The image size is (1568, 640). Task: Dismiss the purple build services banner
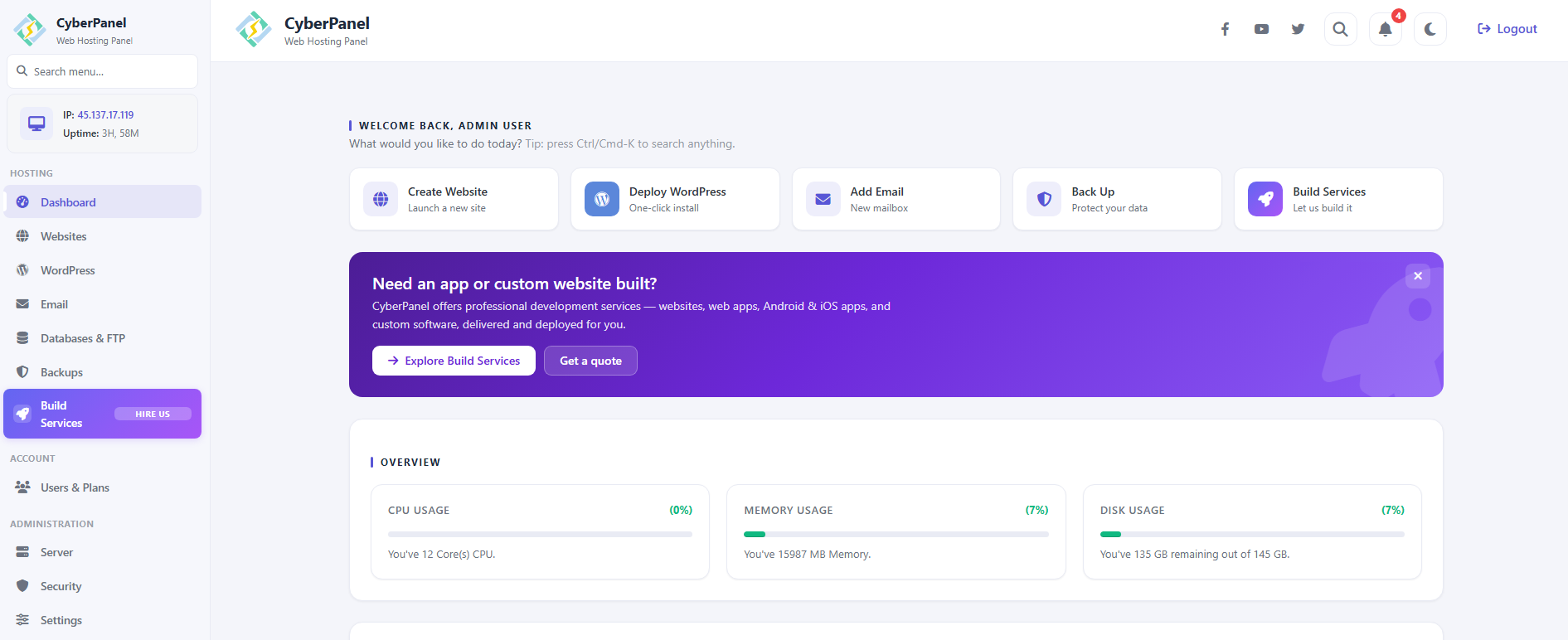tap(1418, 276)
